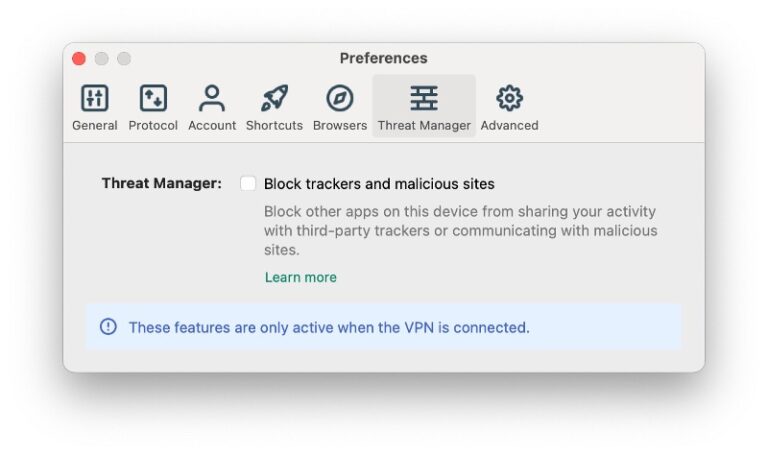768x456 pixels.
Task: Select the Protocol tab label
Action: point(153,126)
